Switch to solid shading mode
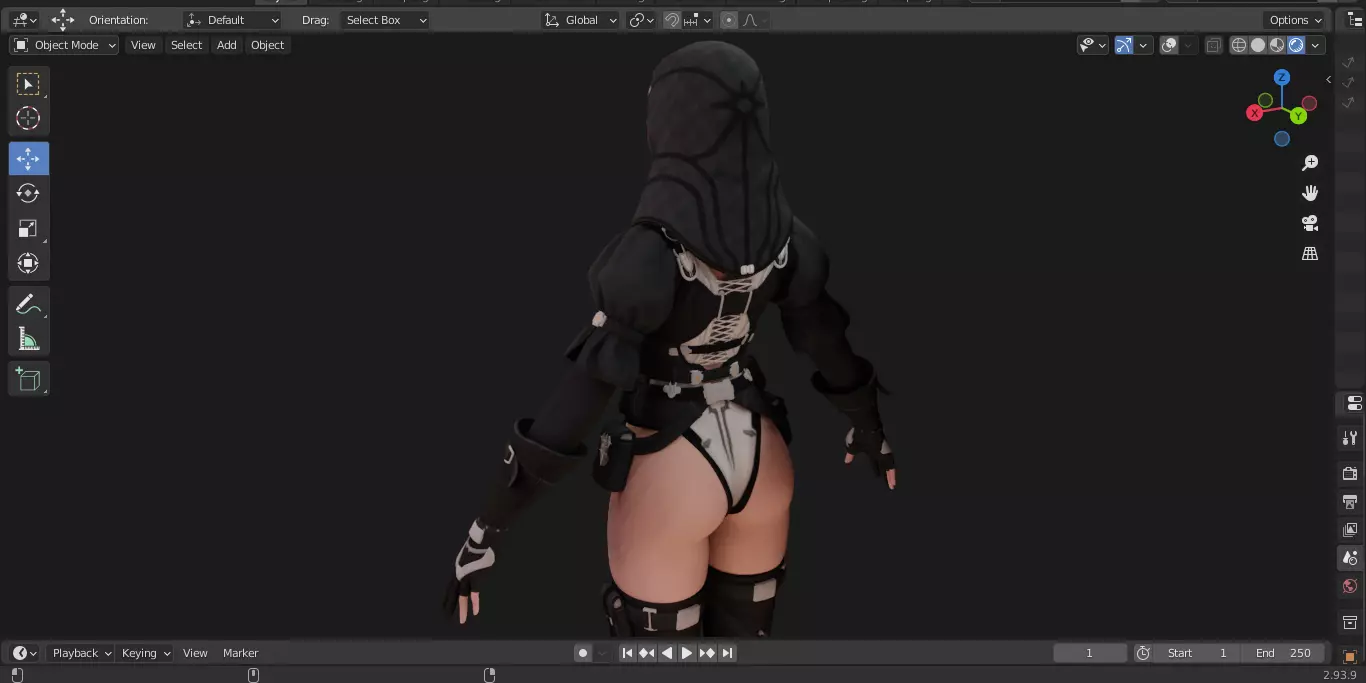The image size is (1366, 683). [x=1258, y=45]
